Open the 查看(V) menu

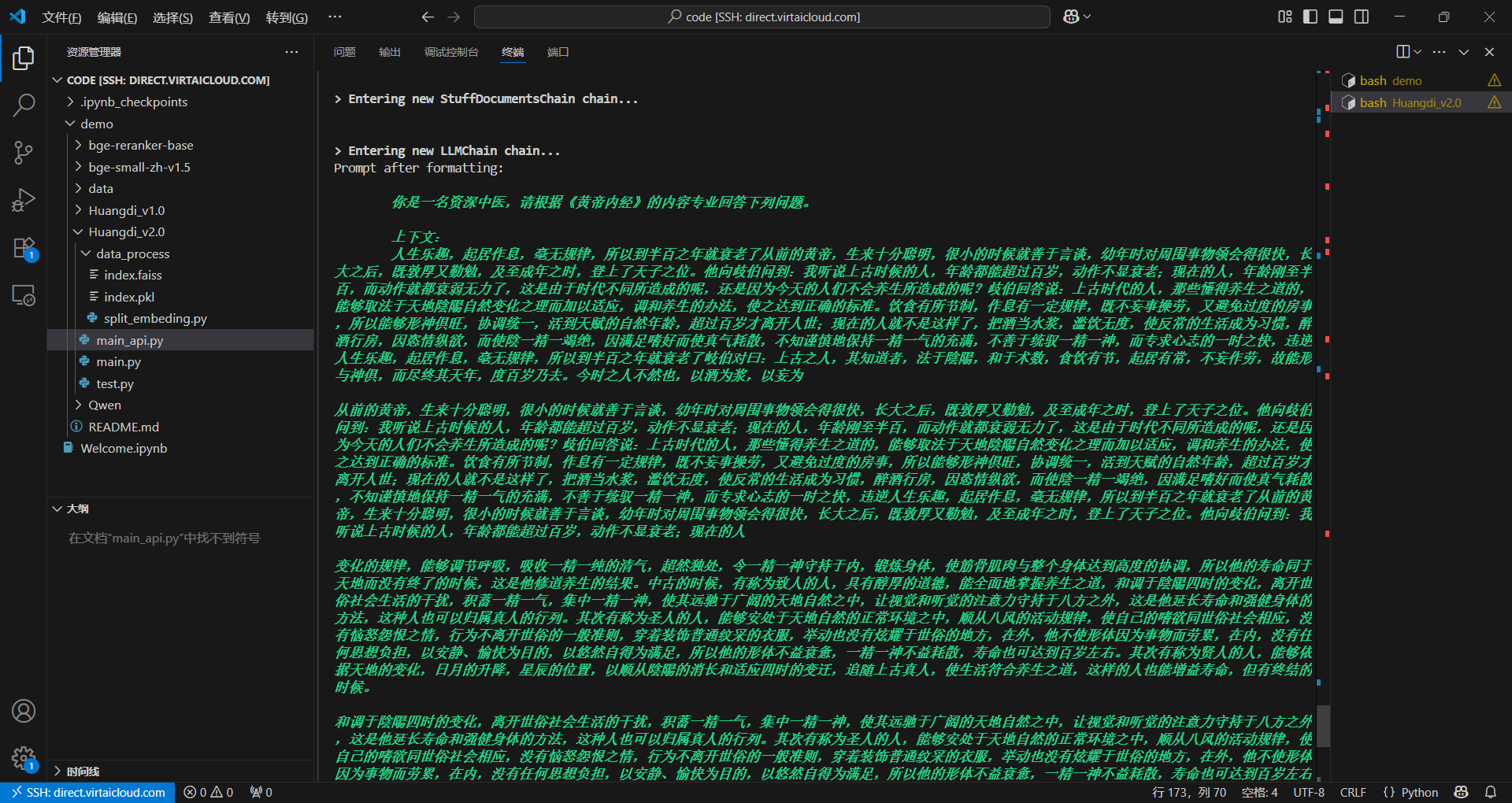[229, 17]
